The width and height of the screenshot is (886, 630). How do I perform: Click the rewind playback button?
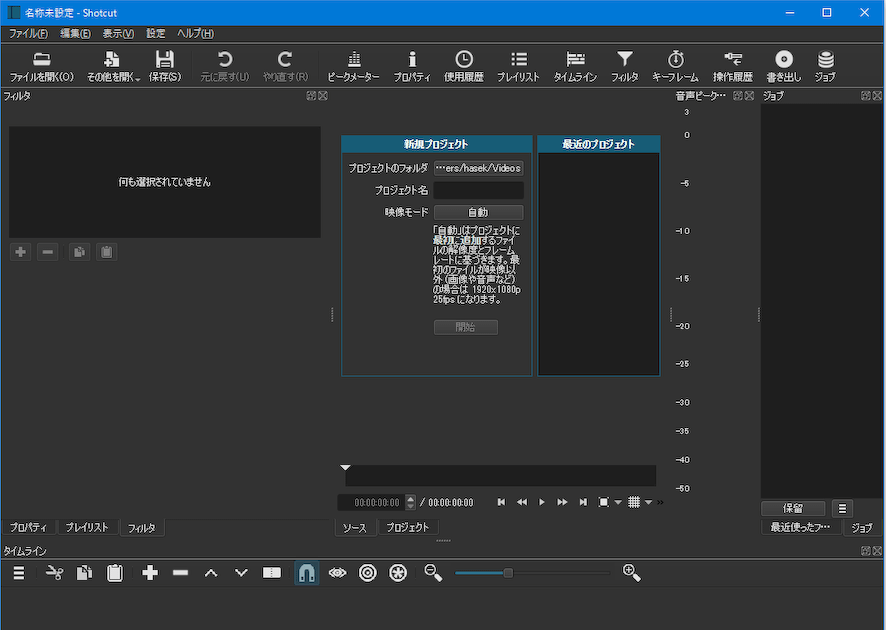[x=522, y=502]
